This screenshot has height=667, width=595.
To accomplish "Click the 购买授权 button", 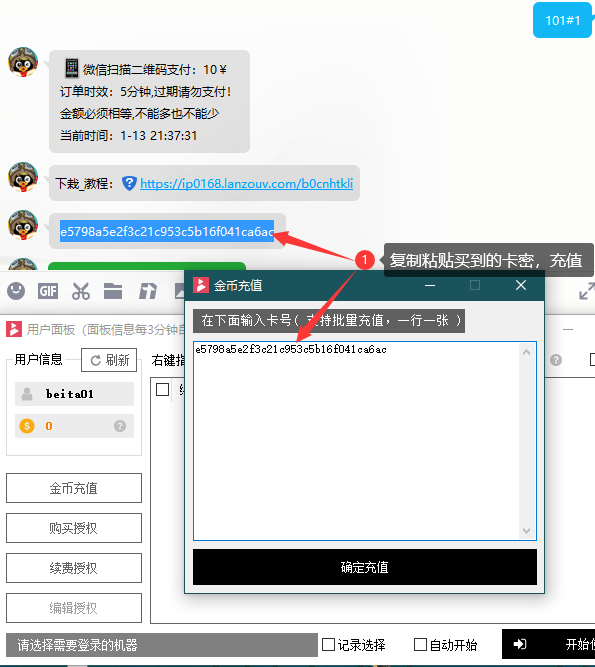I will [x=74, y=528].
